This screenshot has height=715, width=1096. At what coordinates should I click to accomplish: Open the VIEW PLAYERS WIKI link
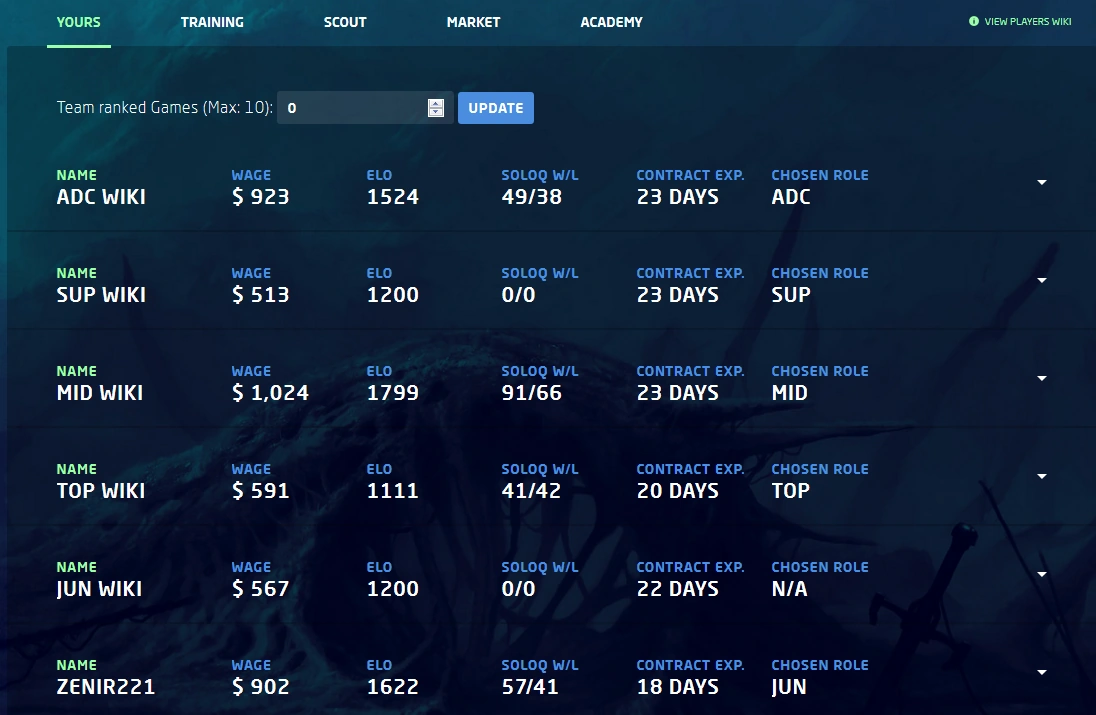coord(1027,20)
